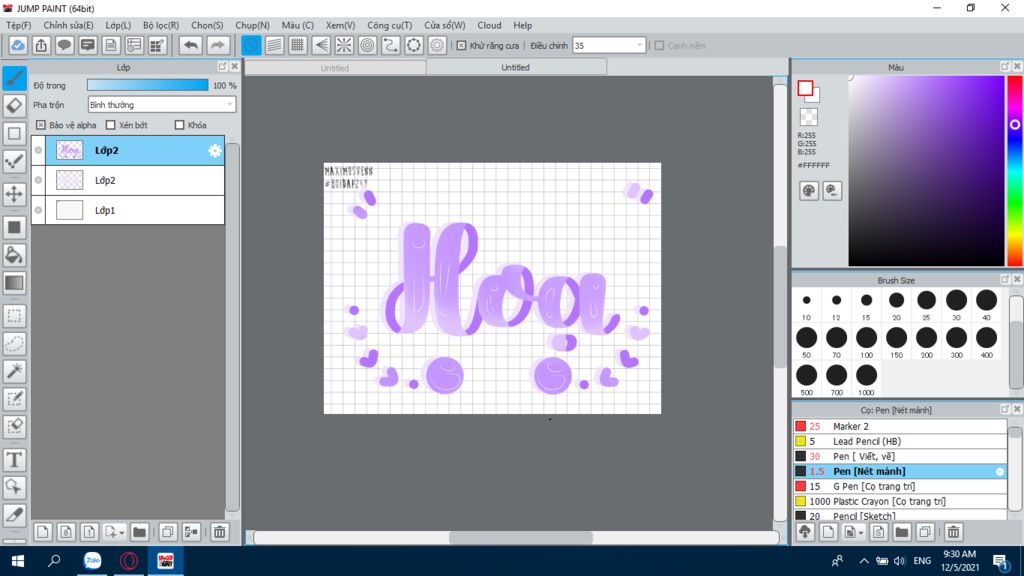Delete layer with trash icon in layer panel

[x=220, y=532]
